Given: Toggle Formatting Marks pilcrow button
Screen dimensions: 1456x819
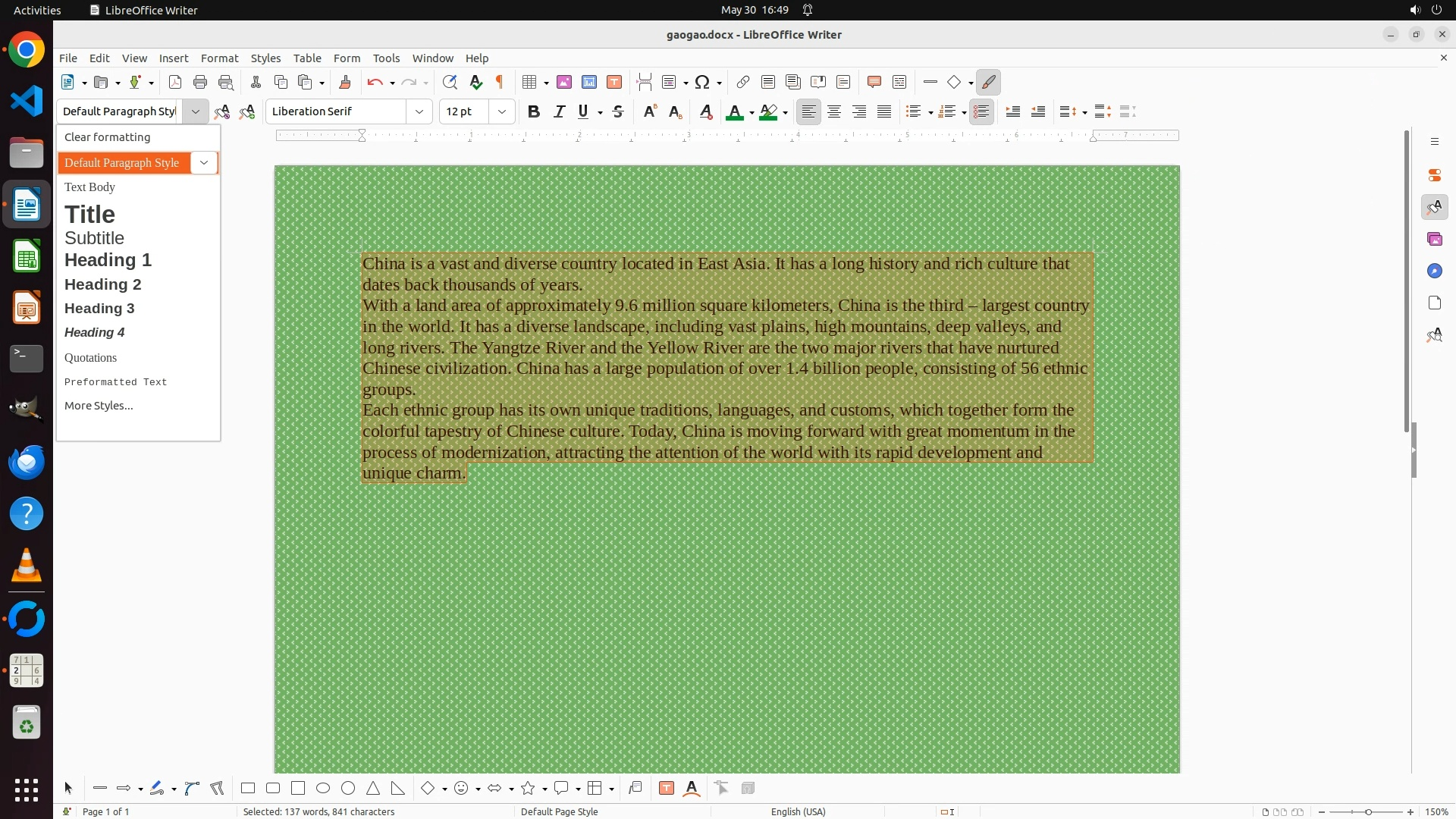Looking at the screenshot, I should 500,82.
